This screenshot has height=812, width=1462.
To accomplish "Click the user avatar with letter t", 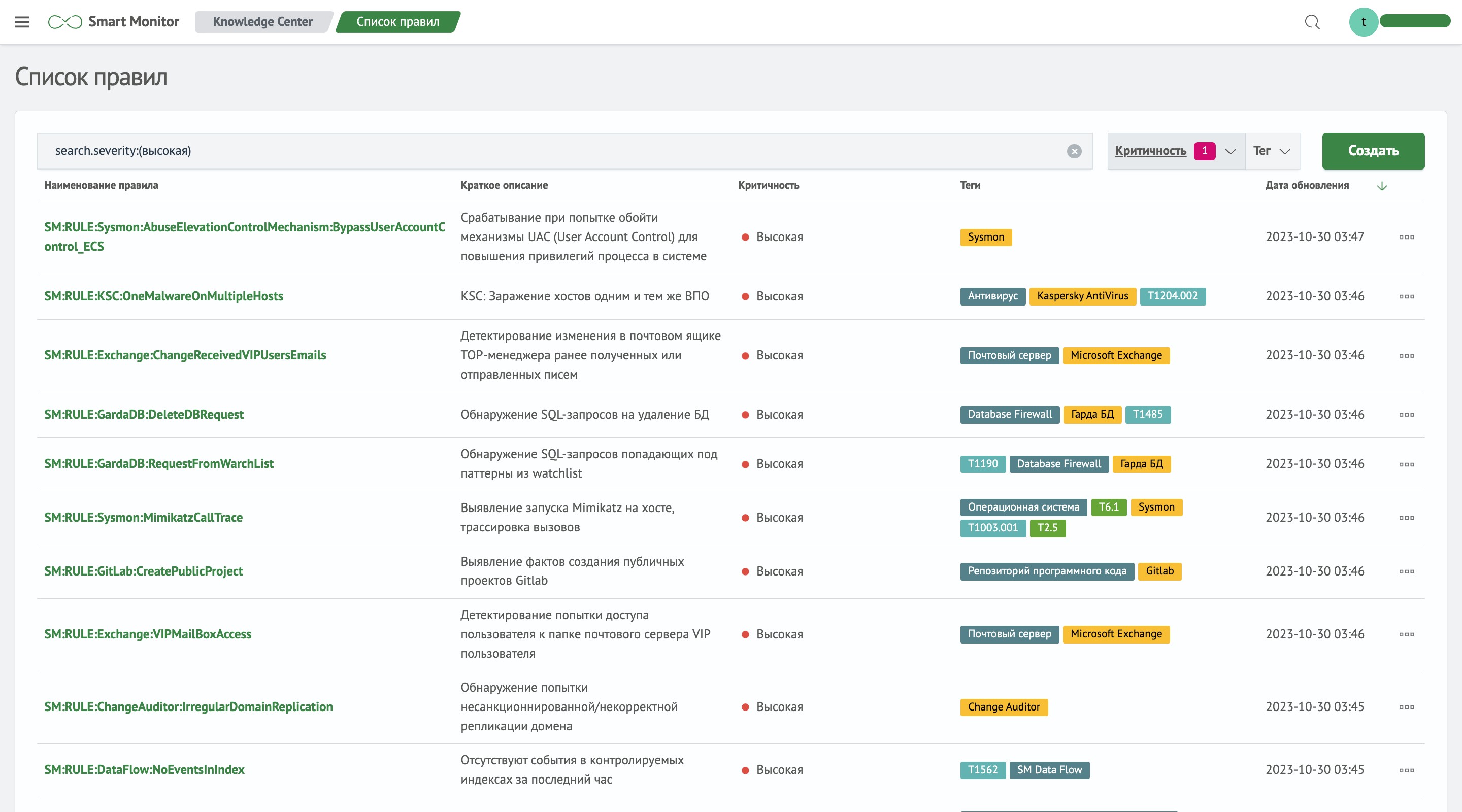I will click(x=1363, y=22).
